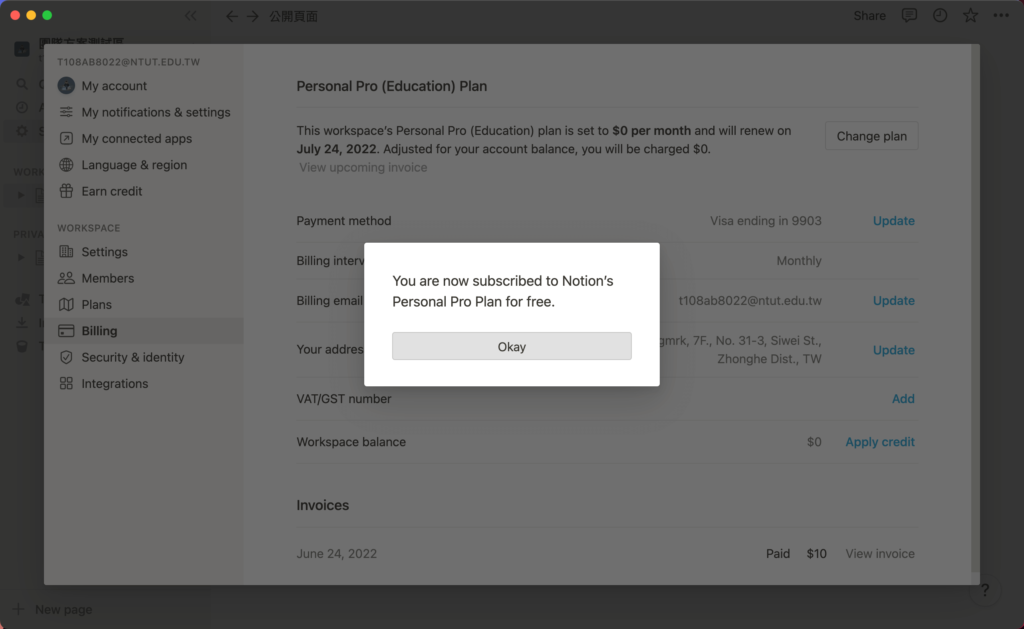Image resolution: width=1024 pixels, height=629 pixels.
Task: Open page history clock icon
Action: [x=940, y=15]
